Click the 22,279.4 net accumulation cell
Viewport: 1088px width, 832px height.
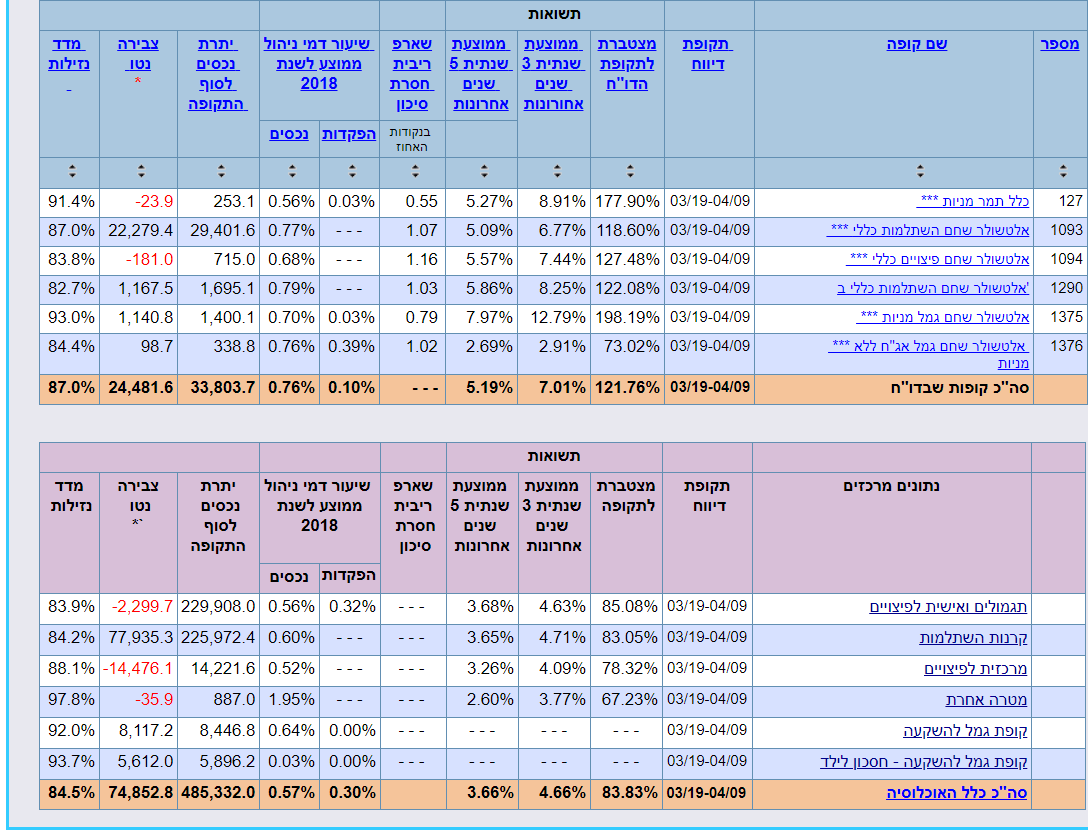click(x=138, y=230)
